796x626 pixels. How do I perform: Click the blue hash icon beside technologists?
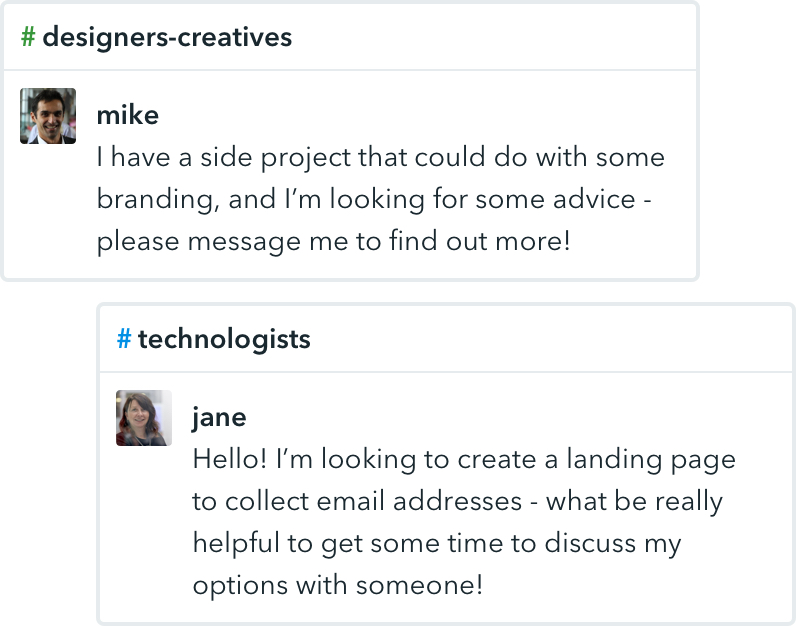point(124,340)
